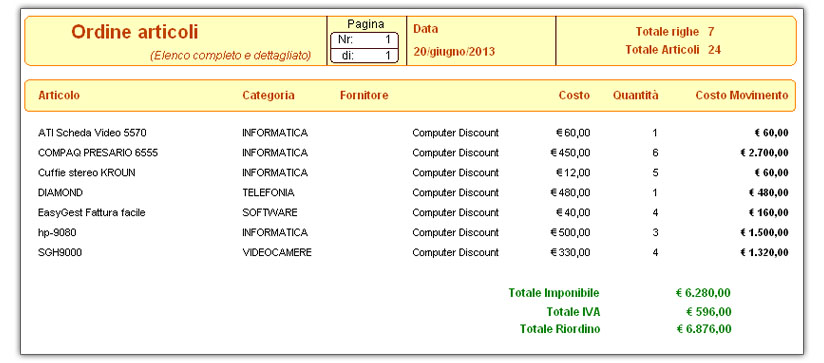
Task: Click the Ordine articoli title
Action: click(135, 32)
